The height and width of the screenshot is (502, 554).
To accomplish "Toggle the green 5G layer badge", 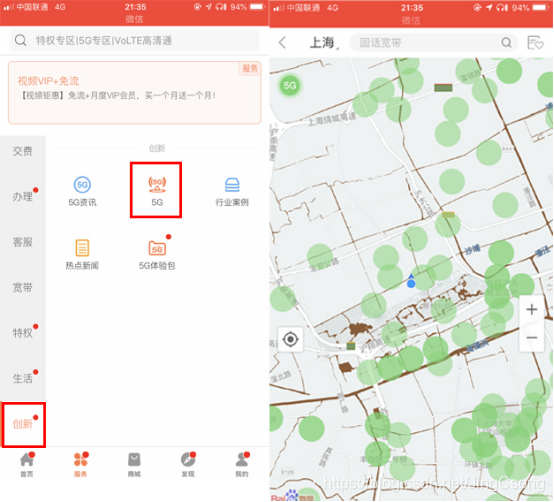I will point(290,85).
